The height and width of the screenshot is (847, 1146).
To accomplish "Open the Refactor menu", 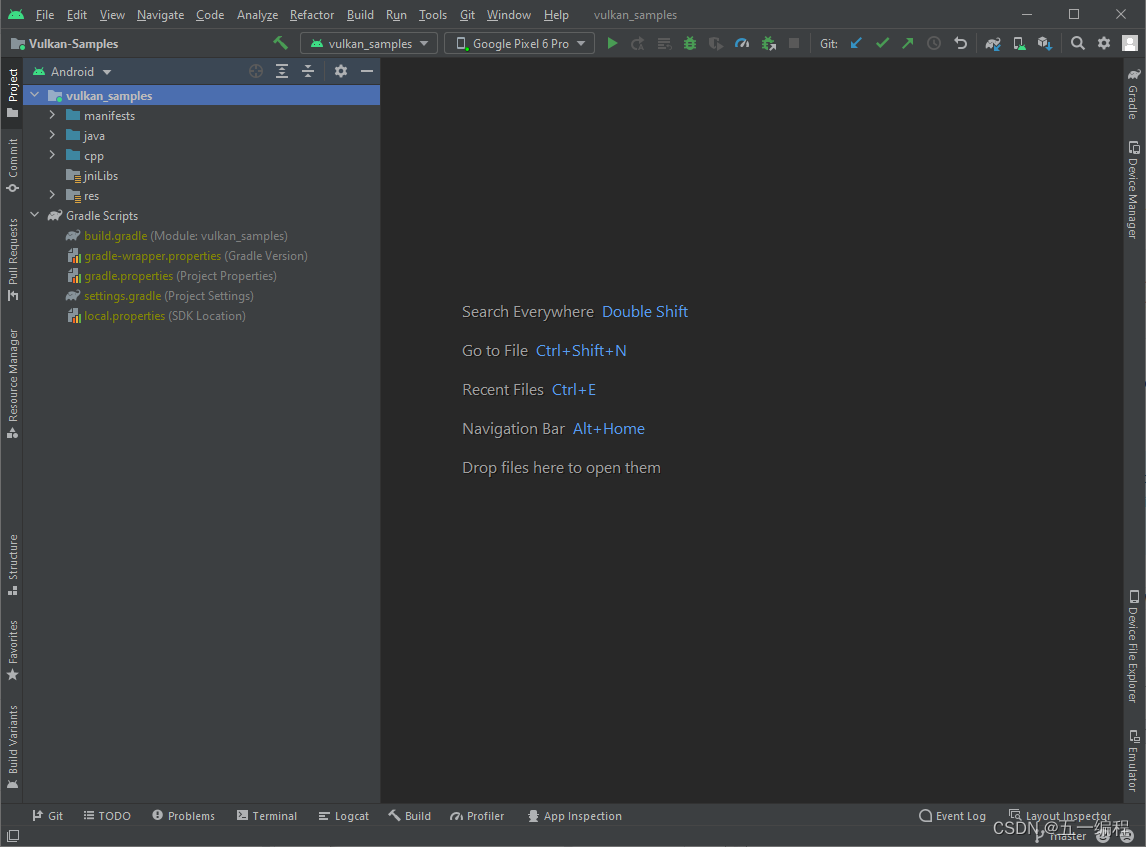I will click(x=312, y=15).
